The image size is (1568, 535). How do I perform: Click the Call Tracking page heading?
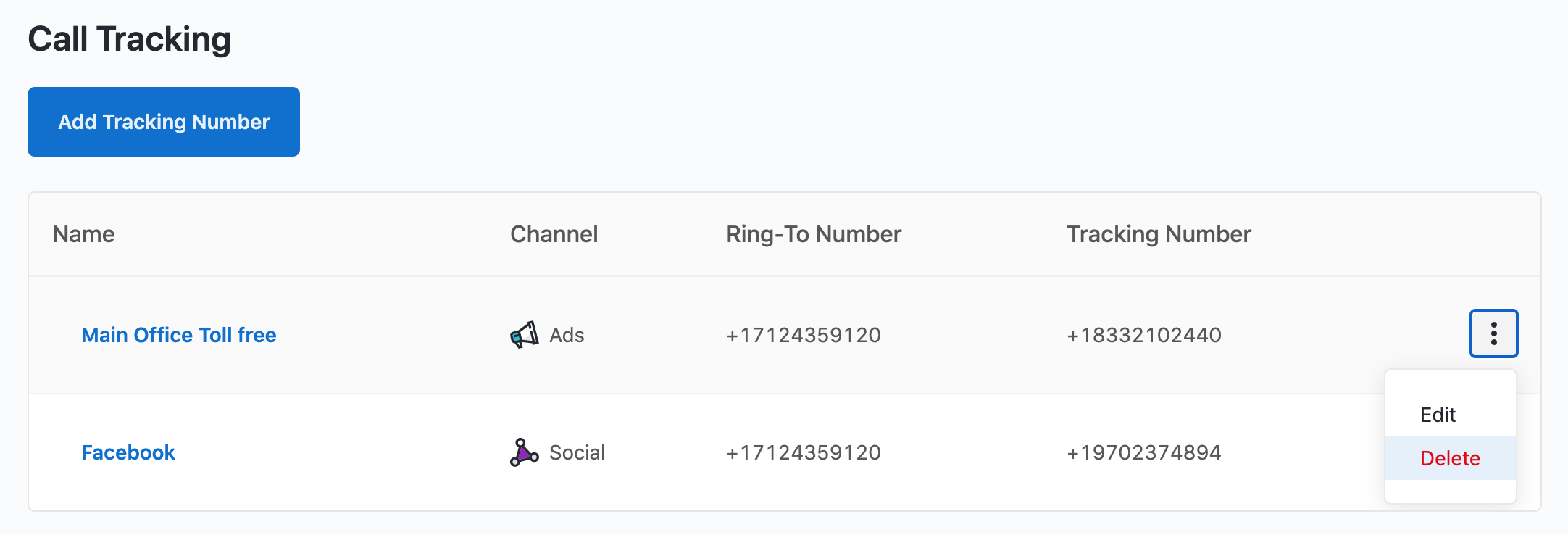click(130, 39)
